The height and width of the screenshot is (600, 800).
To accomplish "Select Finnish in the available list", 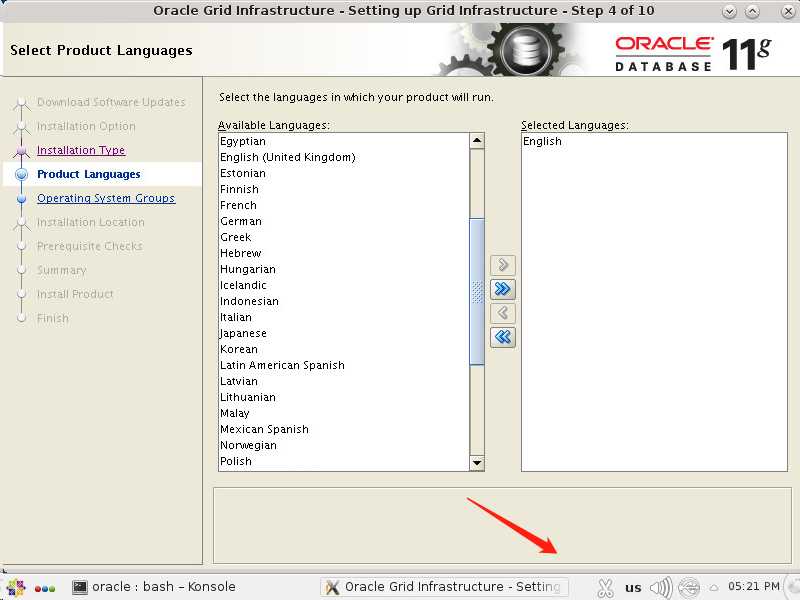I will tap(343, 189).
